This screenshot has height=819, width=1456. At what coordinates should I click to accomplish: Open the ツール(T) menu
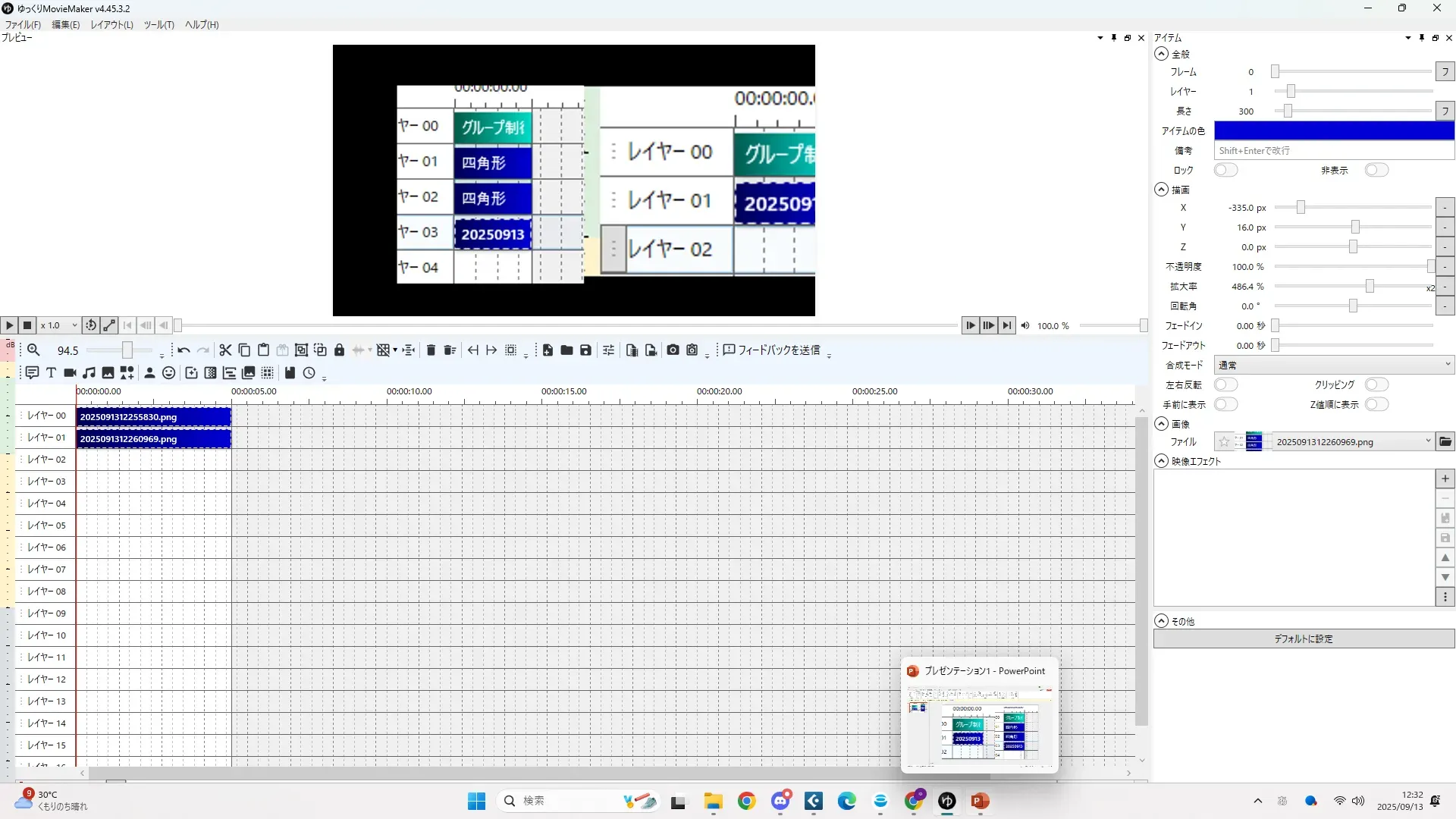pos(158,25)
